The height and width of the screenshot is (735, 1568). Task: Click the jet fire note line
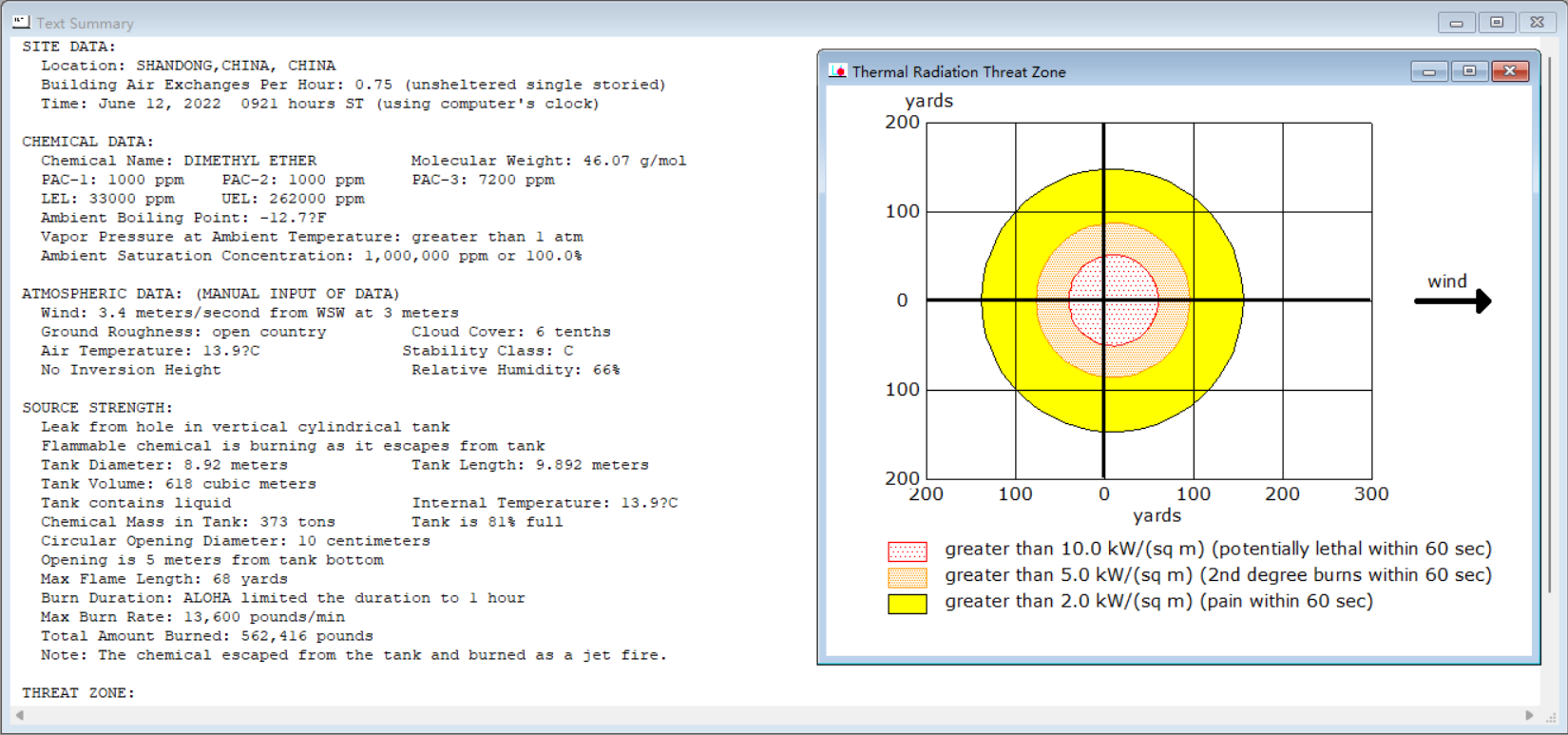[x=354, y=655]
